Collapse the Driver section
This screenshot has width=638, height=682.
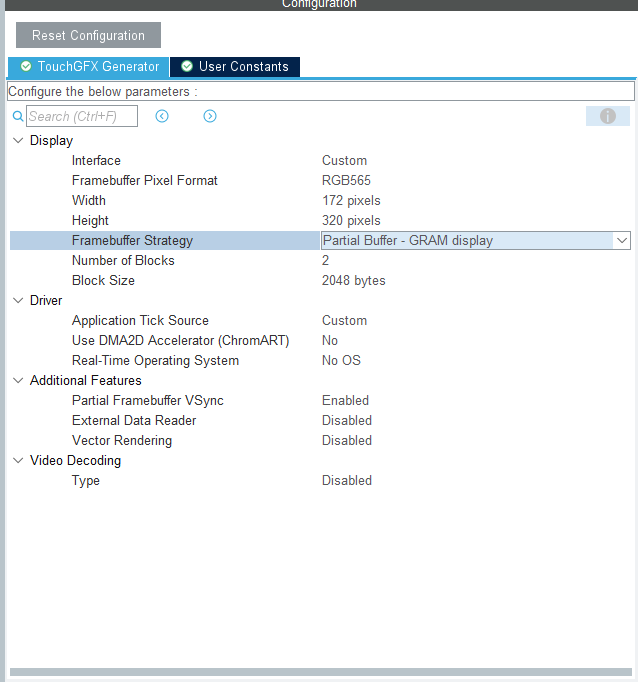(18, 301)
